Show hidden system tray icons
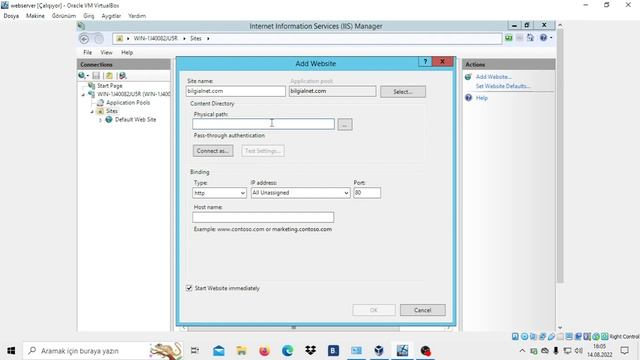The image size is (640, 360). click(x=522, y=351)
